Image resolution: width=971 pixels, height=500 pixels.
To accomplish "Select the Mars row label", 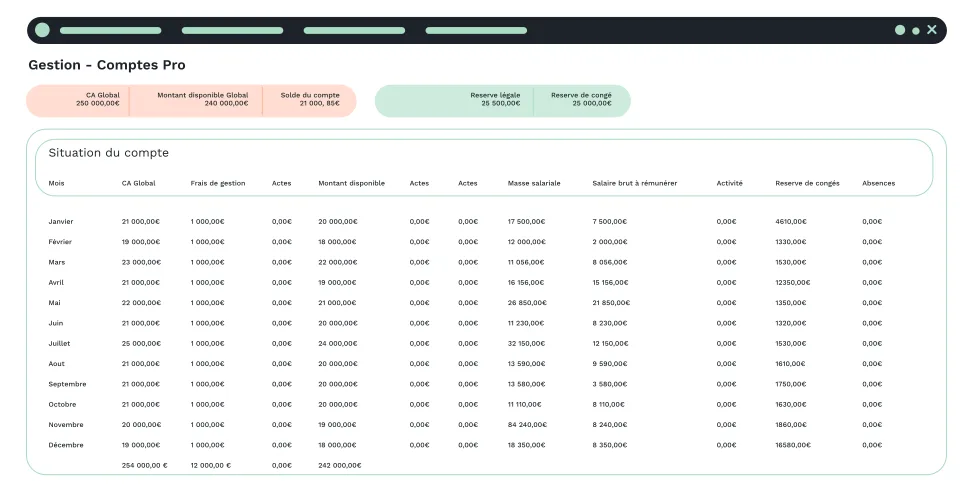I will point(56,263).
